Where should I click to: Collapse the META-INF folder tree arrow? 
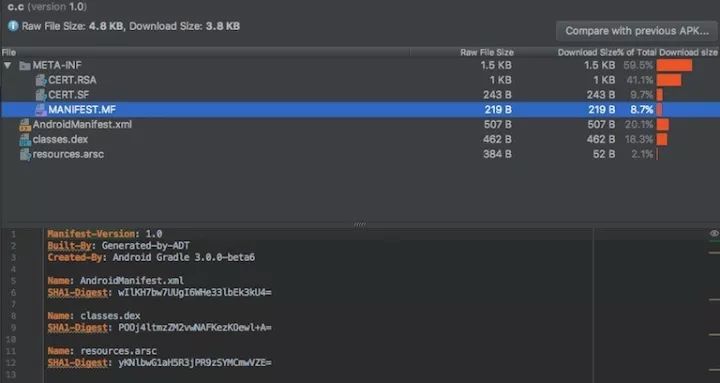(x=7, y=65)
